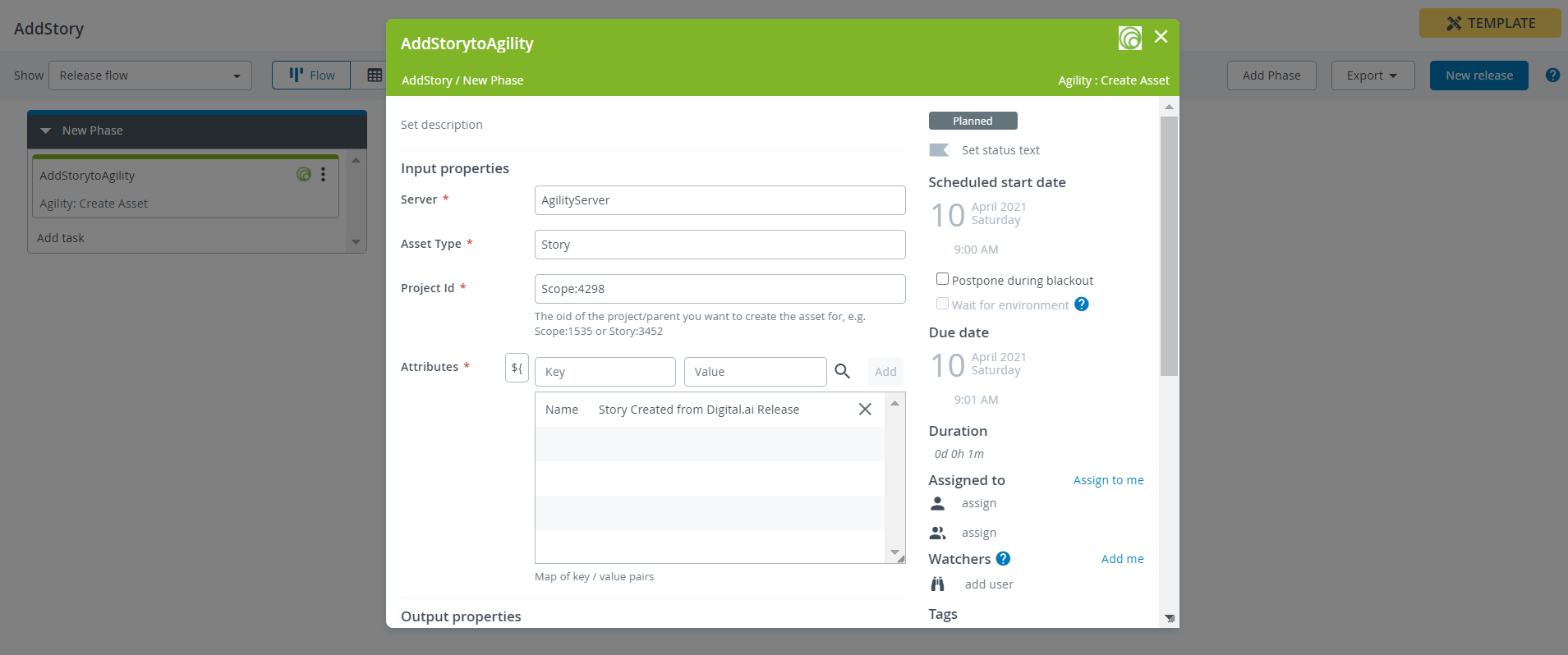This screenshot has height=655, width=1568.
Task: Click add user under Watchers
Action: pyautogui.click(x=989, y=584)
